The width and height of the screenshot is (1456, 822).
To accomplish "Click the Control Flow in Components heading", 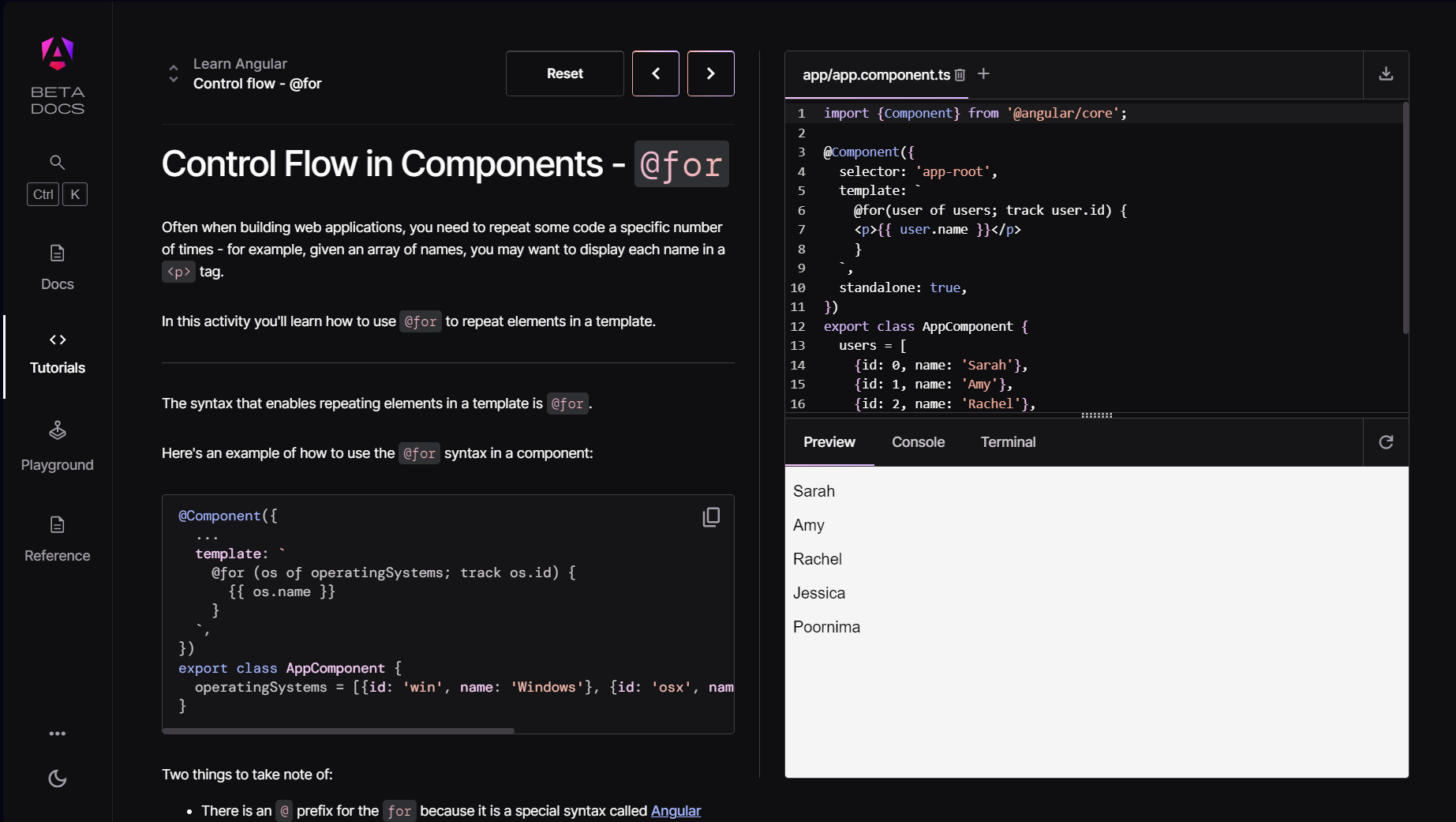I will pyautogui.click(x=445, y=164).
